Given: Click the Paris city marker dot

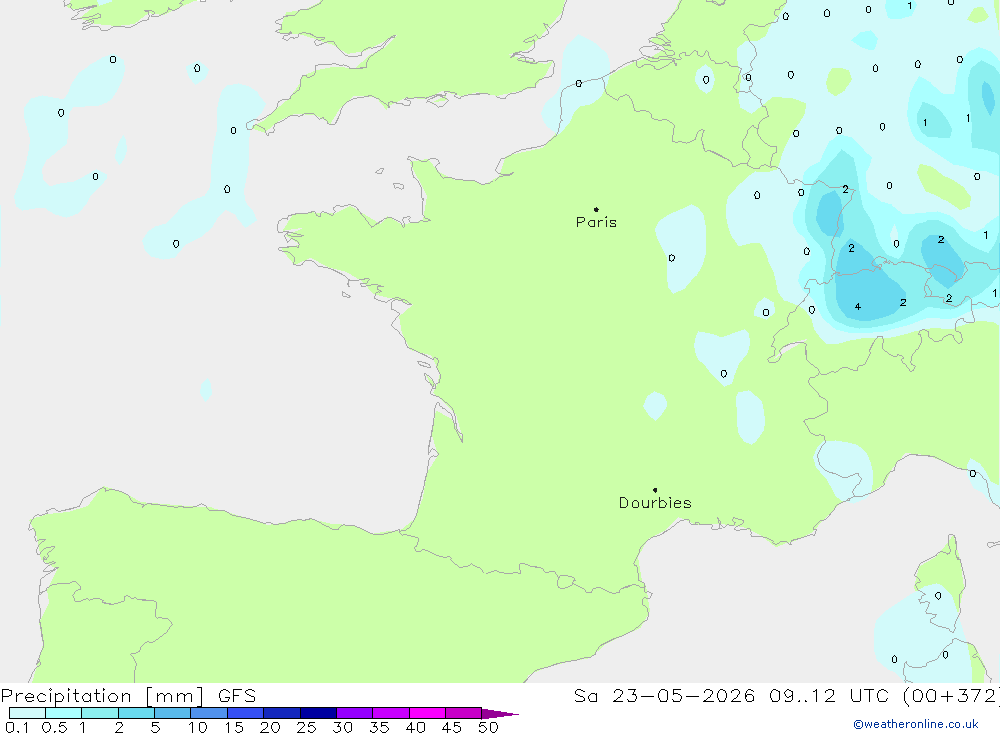Looking at the screenshot, I should click(596, 209).
